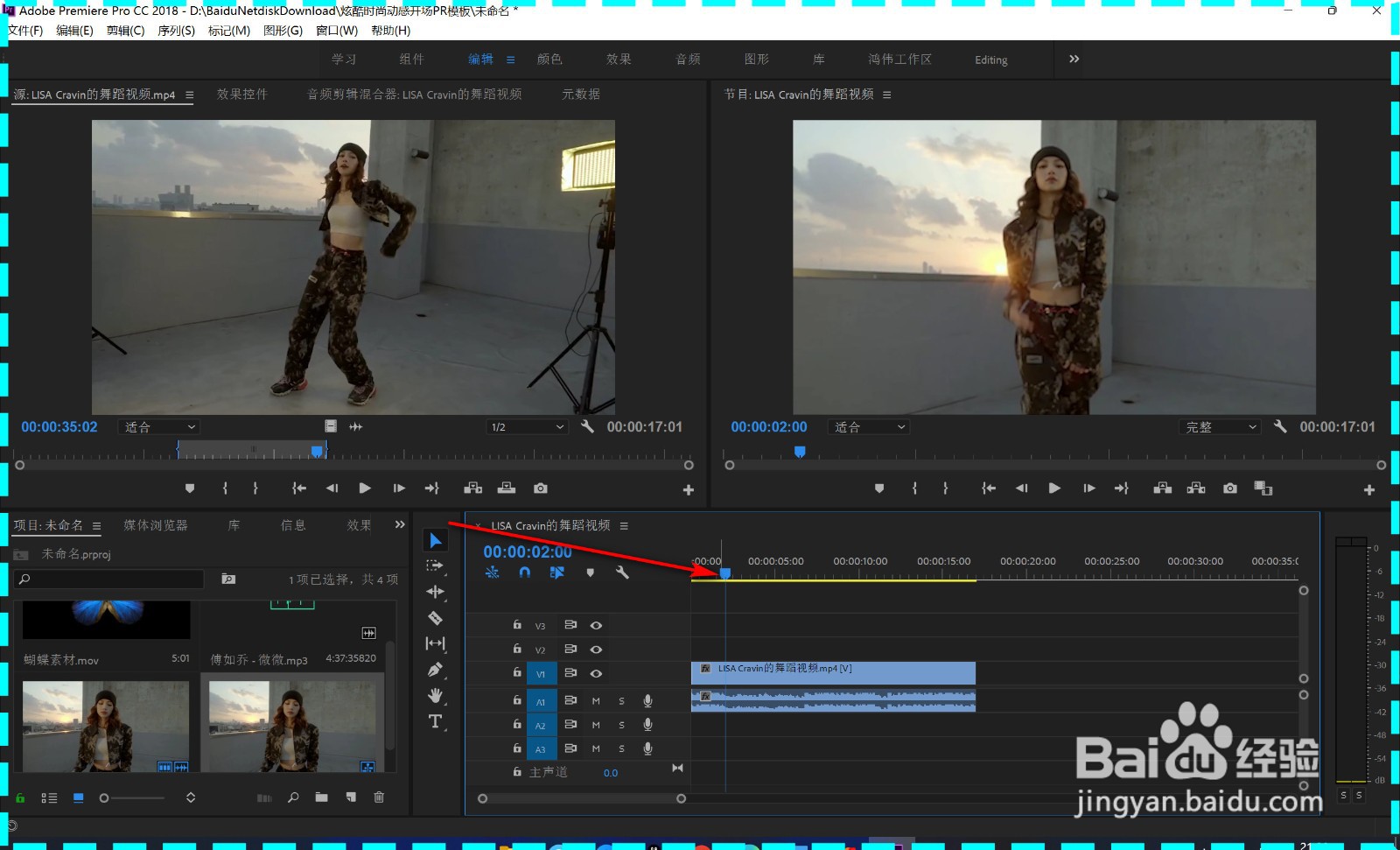
Task: Select the Hand tool
Action: (x=435, y=696)
